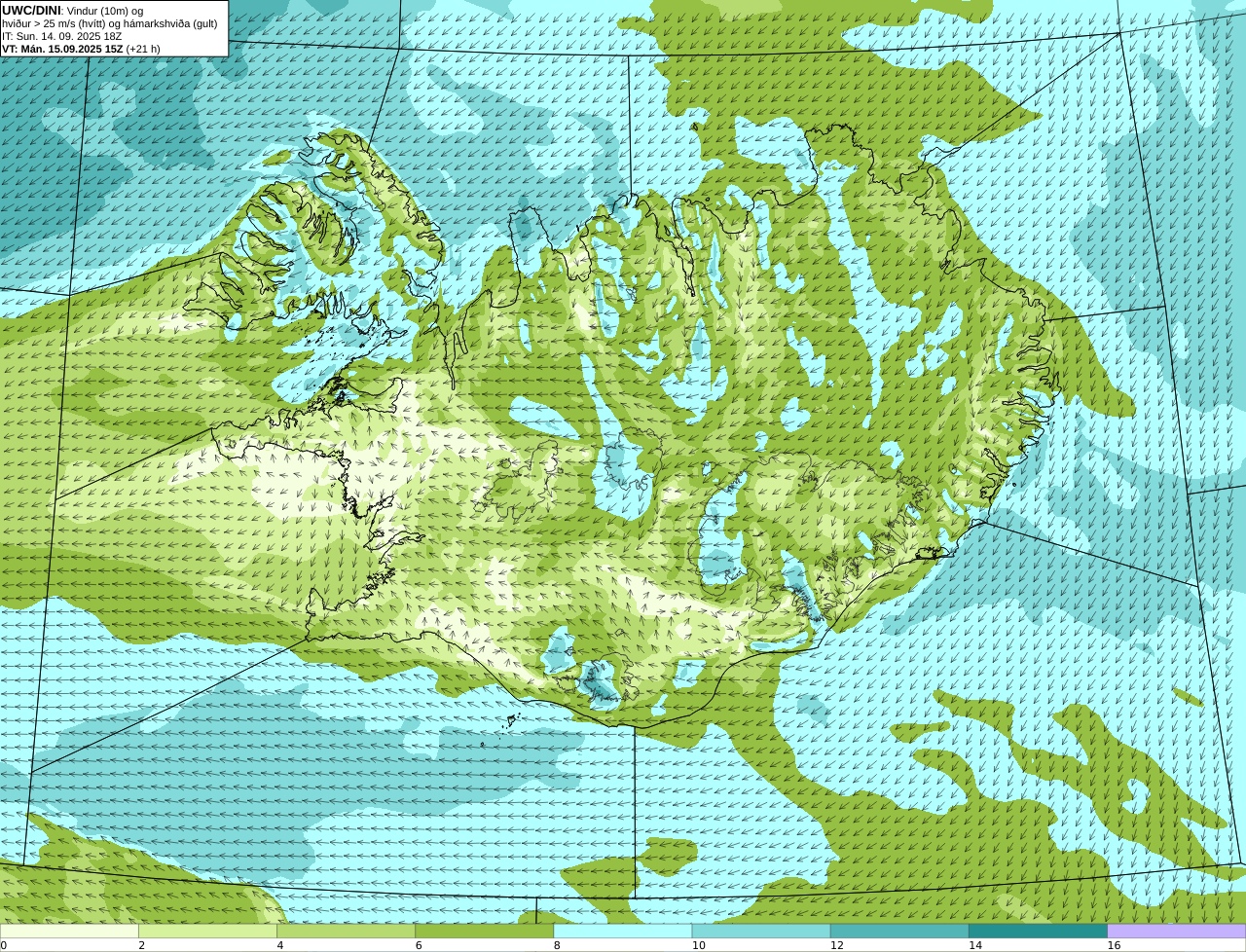Click the "10" label on the wind scale
Screen dimensions: 1246x952
coord(698,945)
